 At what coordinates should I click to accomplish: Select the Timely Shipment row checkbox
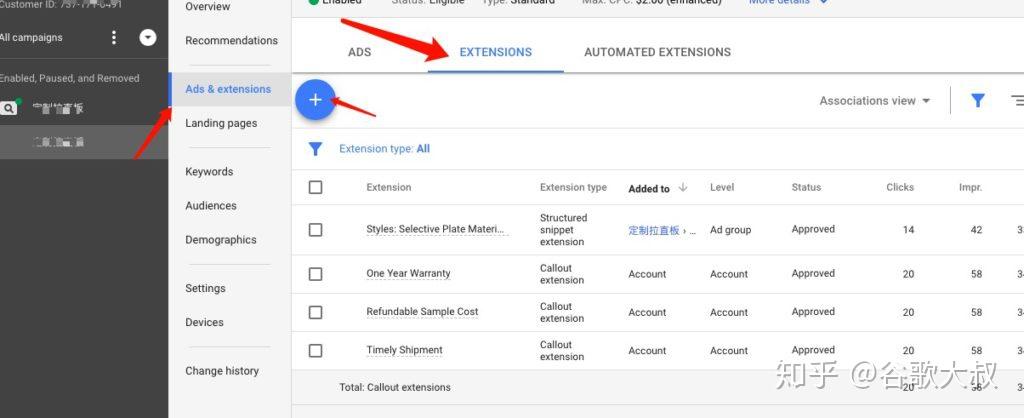point(315,351)
